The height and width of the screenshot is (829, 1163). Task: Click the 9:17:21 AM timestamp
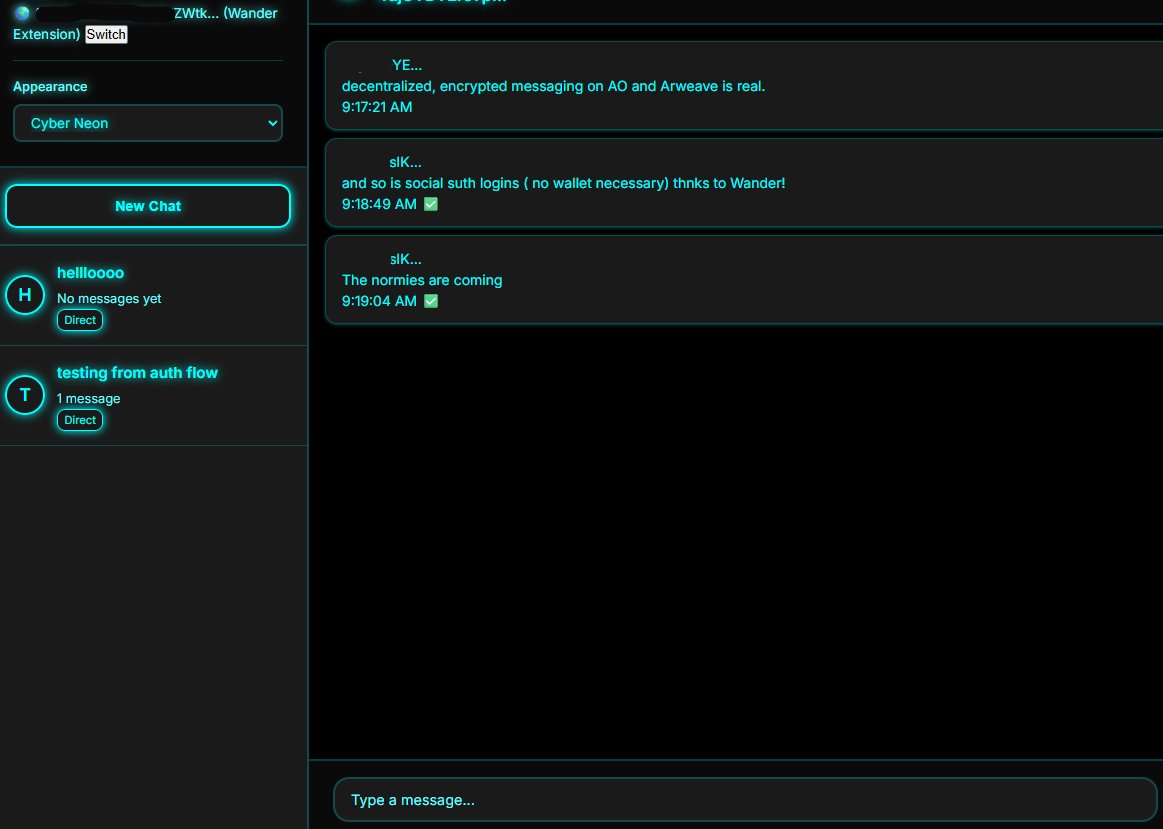tap(377, 107)
